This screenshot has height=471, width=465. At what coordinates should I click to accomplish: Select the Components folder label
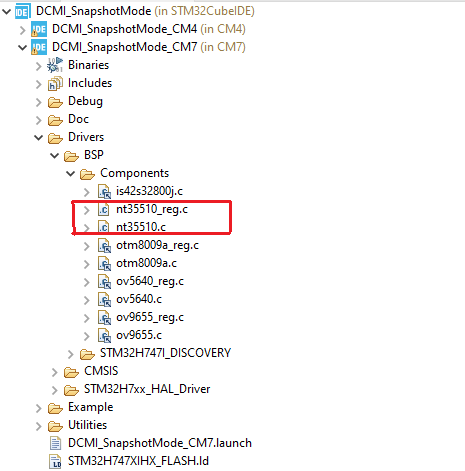[134, 173]
